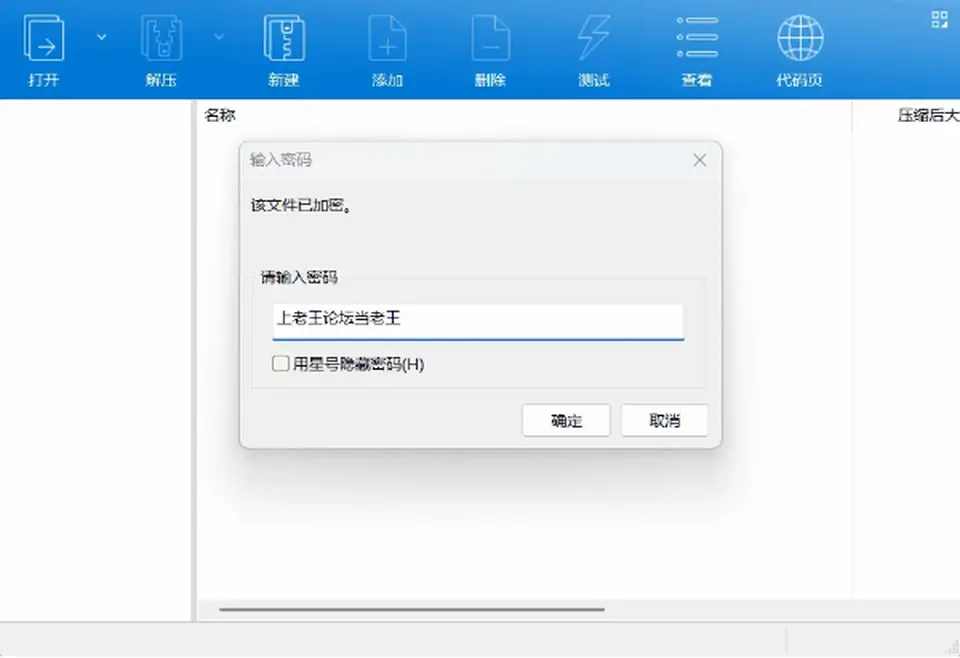Close the 输入密码 dialog
The height and width of the screenshot is (658, 960).
699,160
